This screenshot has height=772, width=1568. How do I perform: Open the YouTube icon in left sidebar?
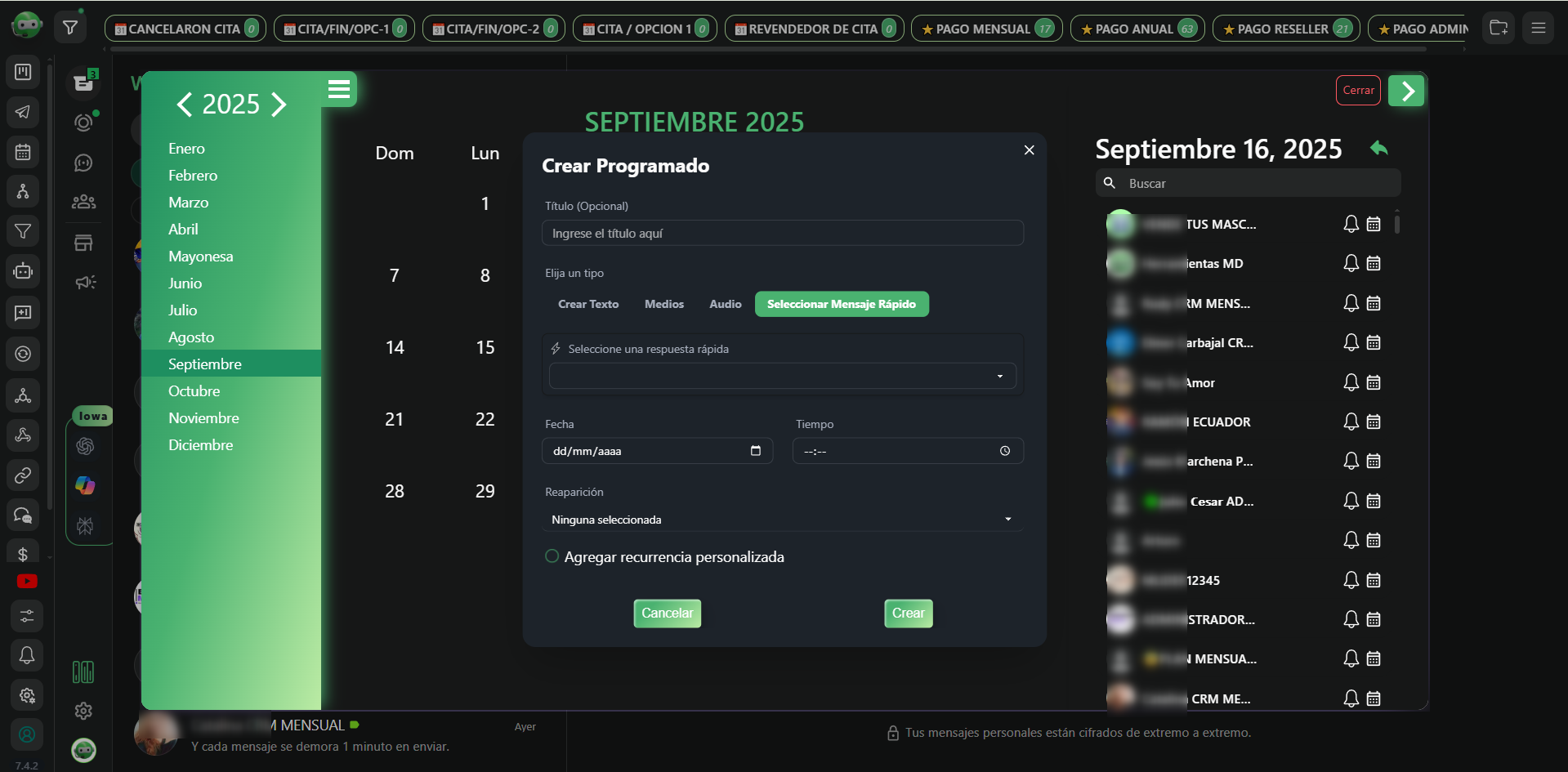pyautogui.click(x=26, y=582)
